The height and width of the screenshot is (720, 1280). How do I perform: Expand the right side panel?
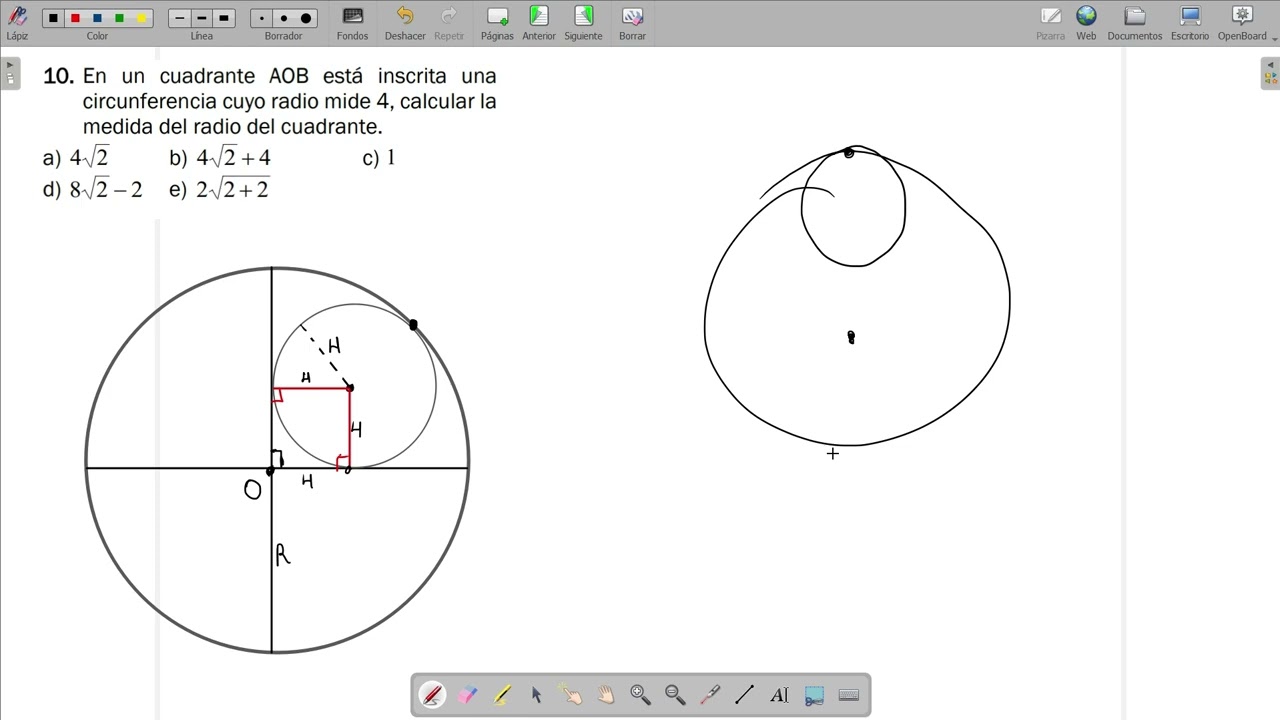(1270, 73)
